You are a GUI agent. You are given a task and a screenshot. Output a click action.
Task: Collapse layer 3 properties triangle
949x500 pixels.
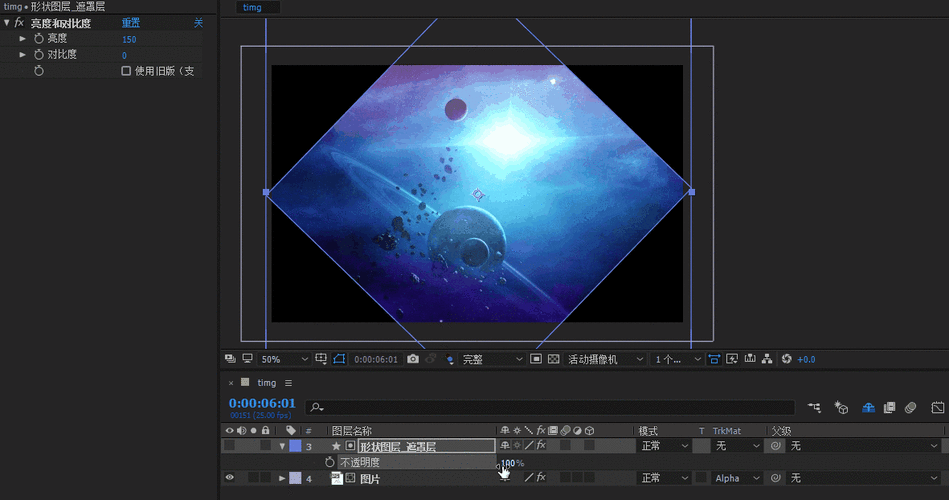click(x=282, y=446)
